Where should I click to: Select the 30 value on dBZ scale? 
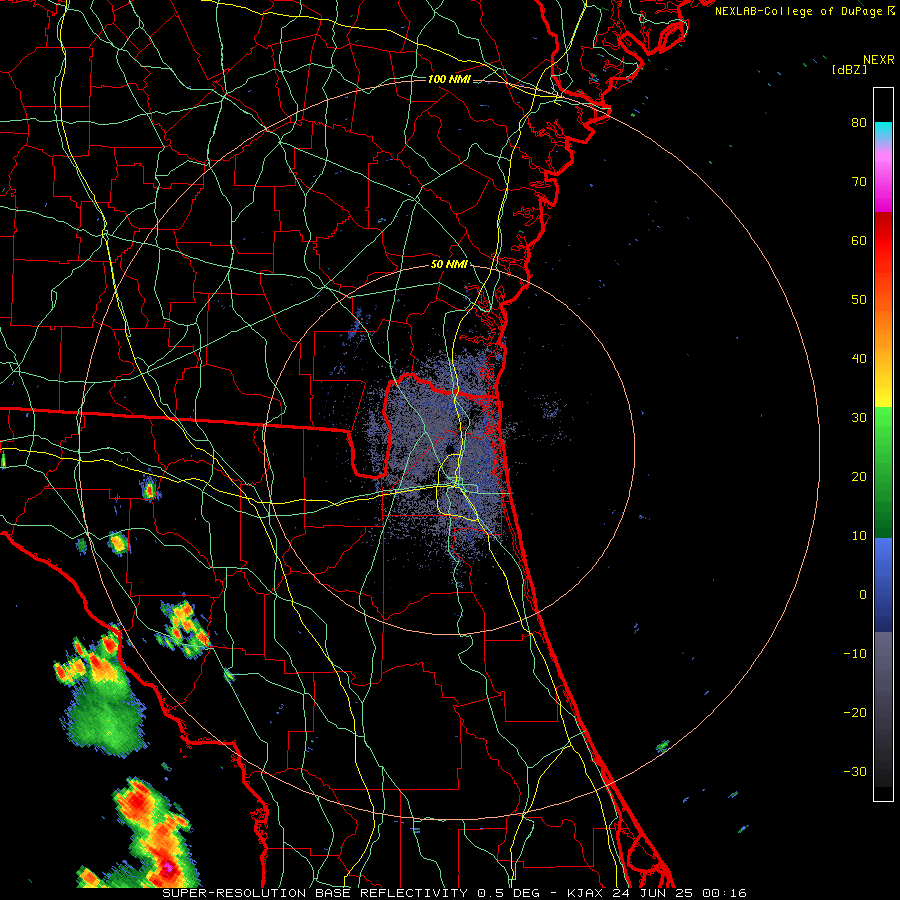tap(859, 417)
